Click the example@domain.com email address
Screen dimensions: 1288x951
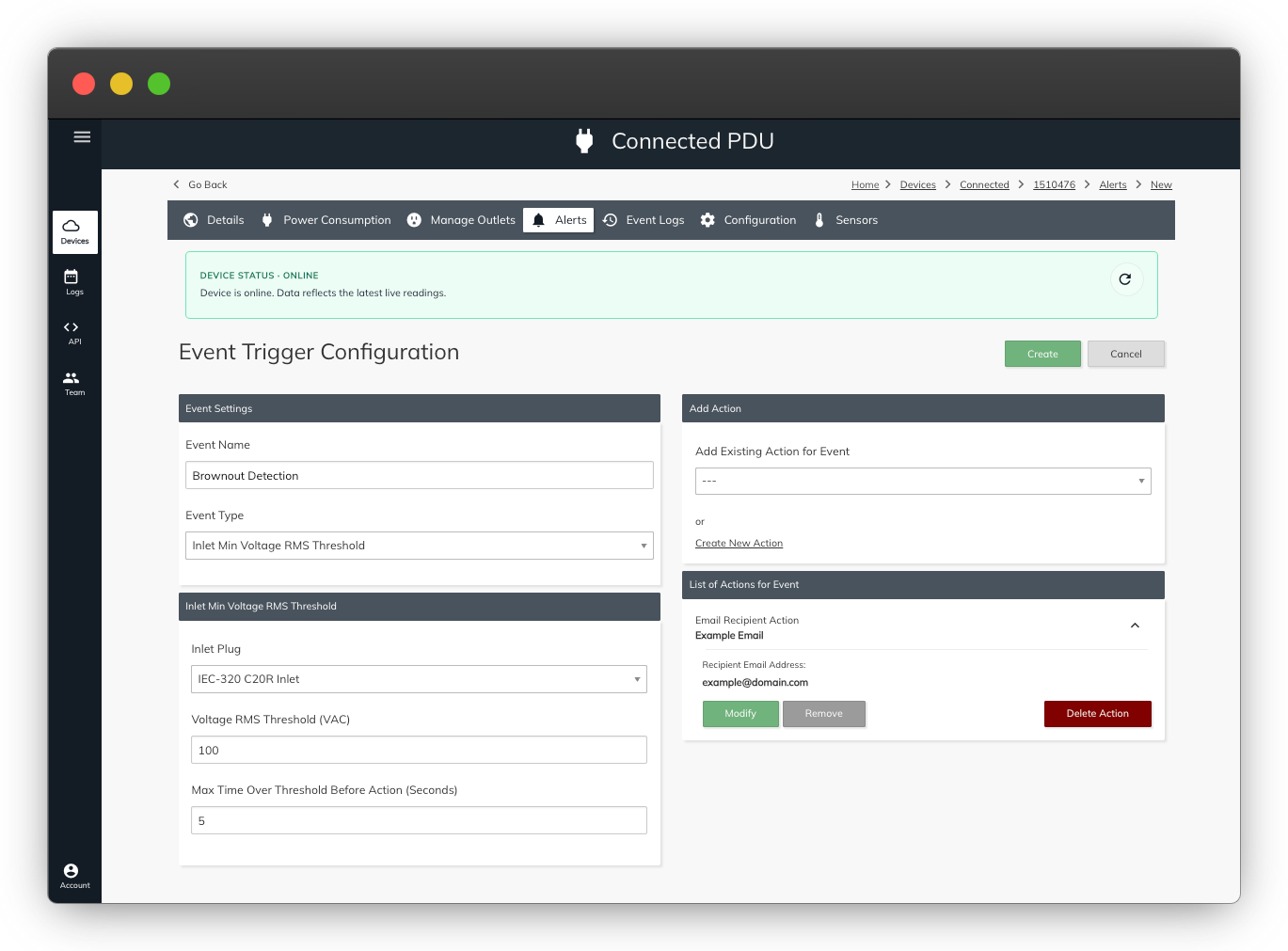pyautogui.click(x=755, y=683)
